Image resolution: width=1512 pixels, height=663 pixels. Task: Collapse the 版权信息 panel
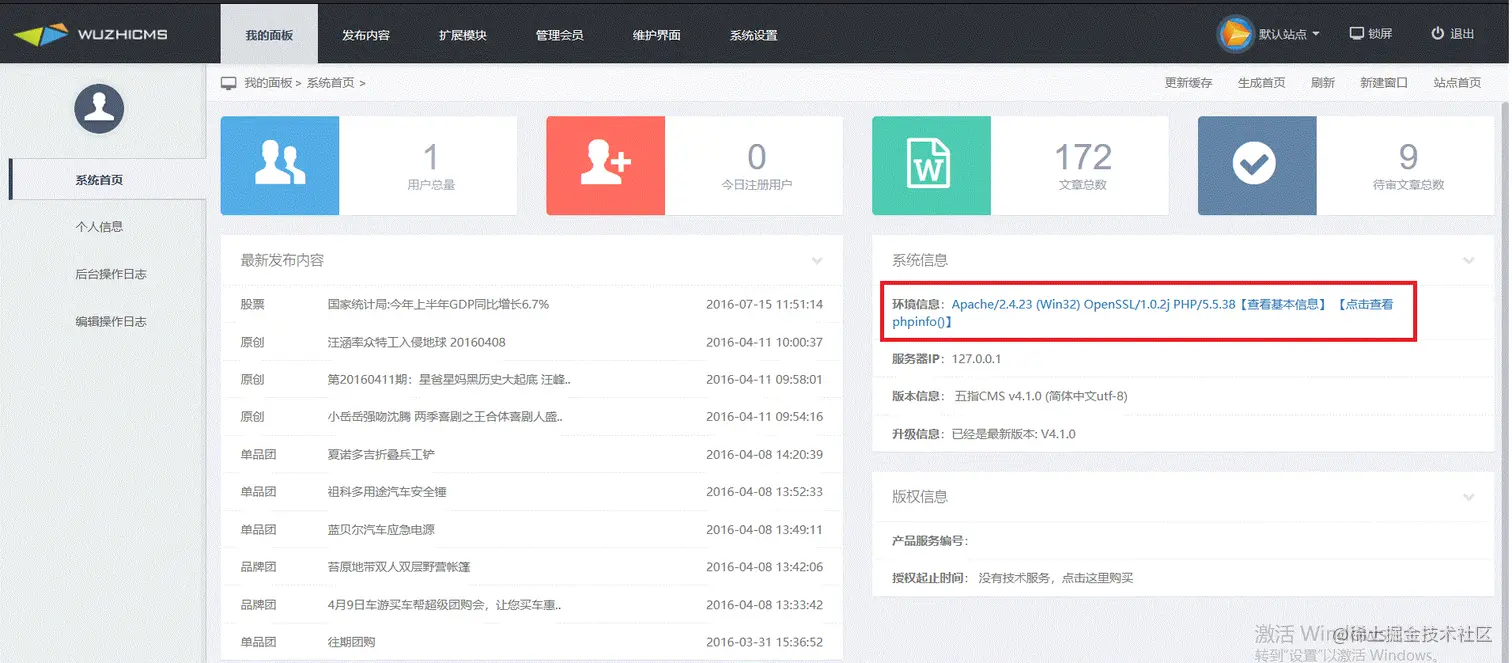pyautogui.click(x=1469, y=497)
